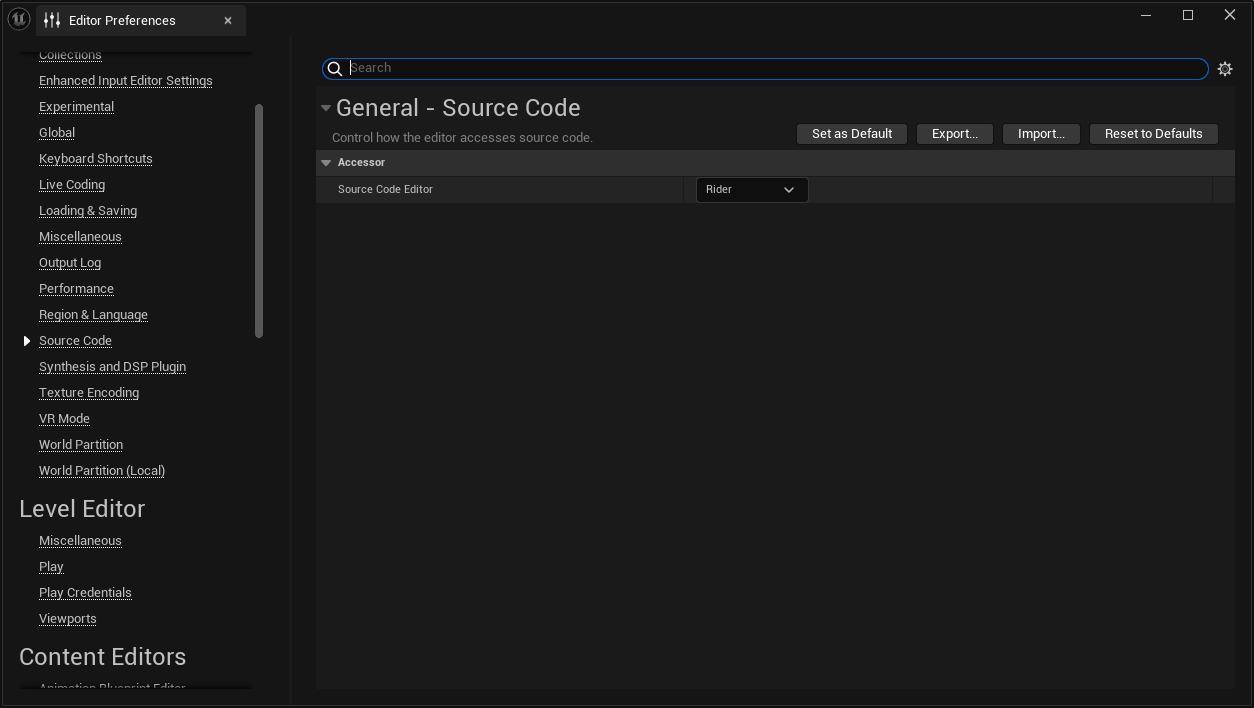Click the Source Code Editor label

(x=385, y=189)
